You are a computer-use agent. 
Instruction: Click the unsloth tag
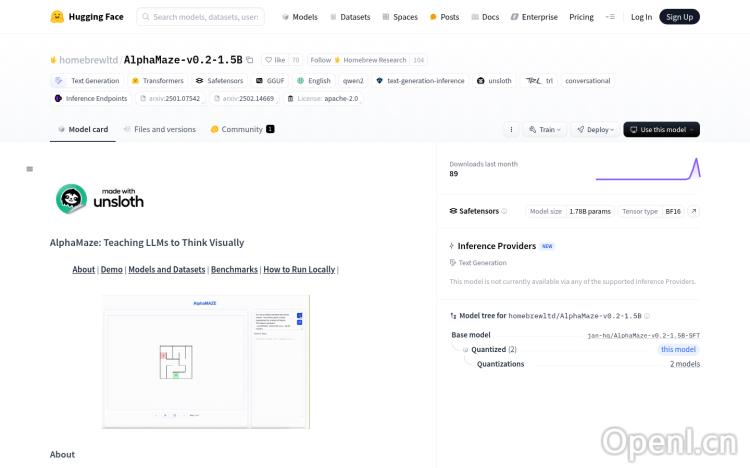(494, 81)
